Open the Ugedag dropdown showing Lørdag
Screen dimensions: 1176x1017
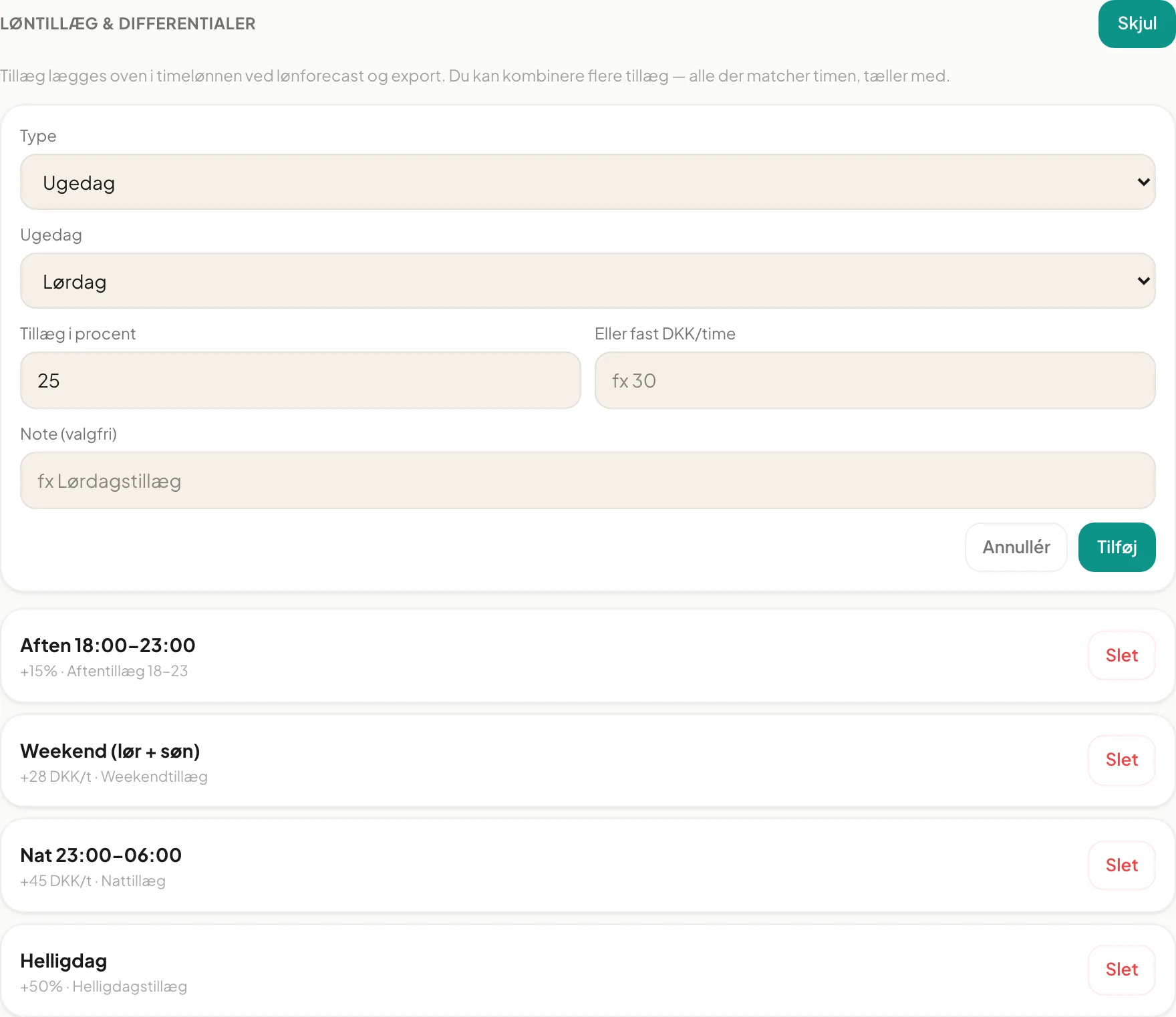(x=587, y=281)
